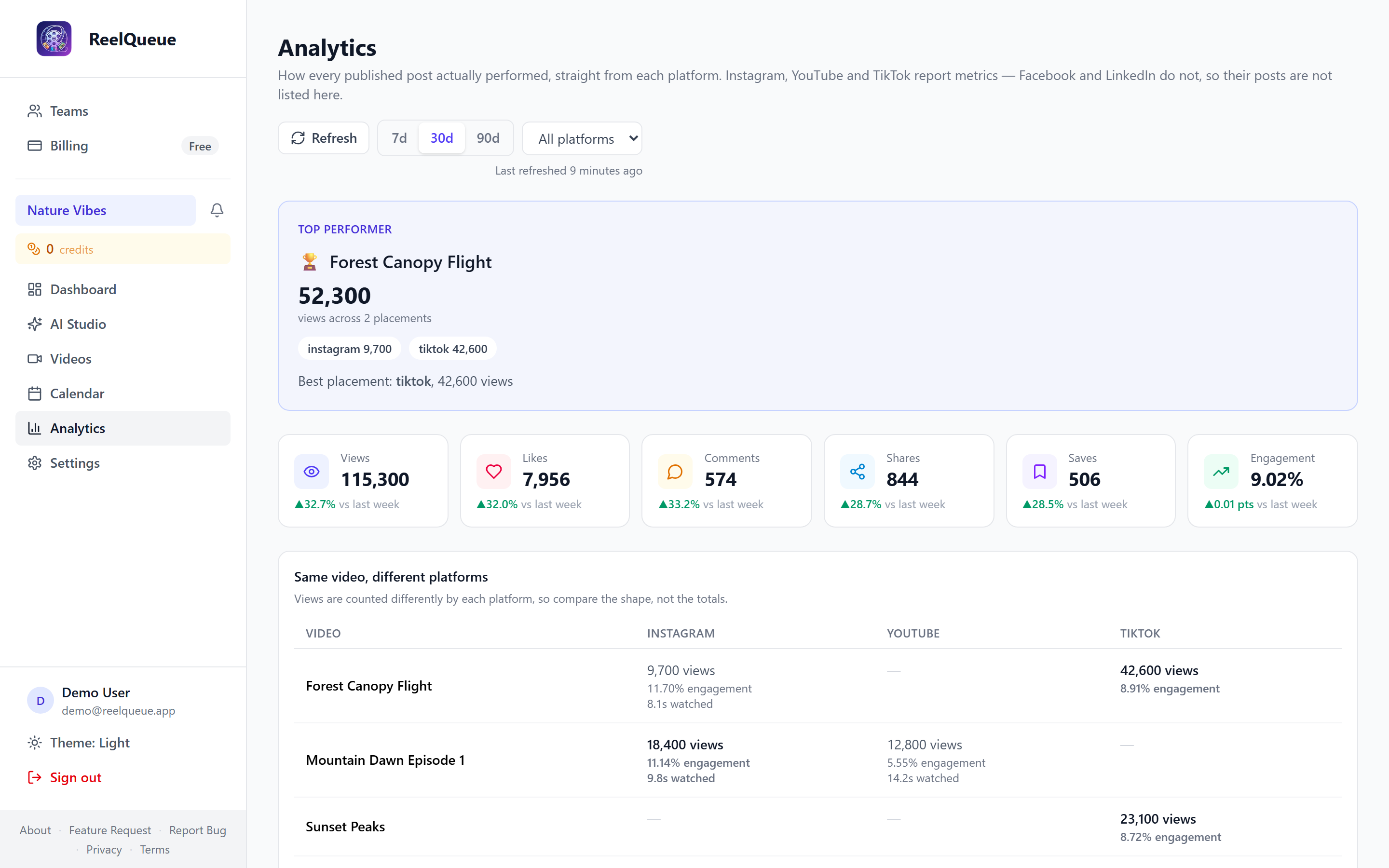Click the instagram 9,700 chip
The image size is (1389, 868).
349,349
